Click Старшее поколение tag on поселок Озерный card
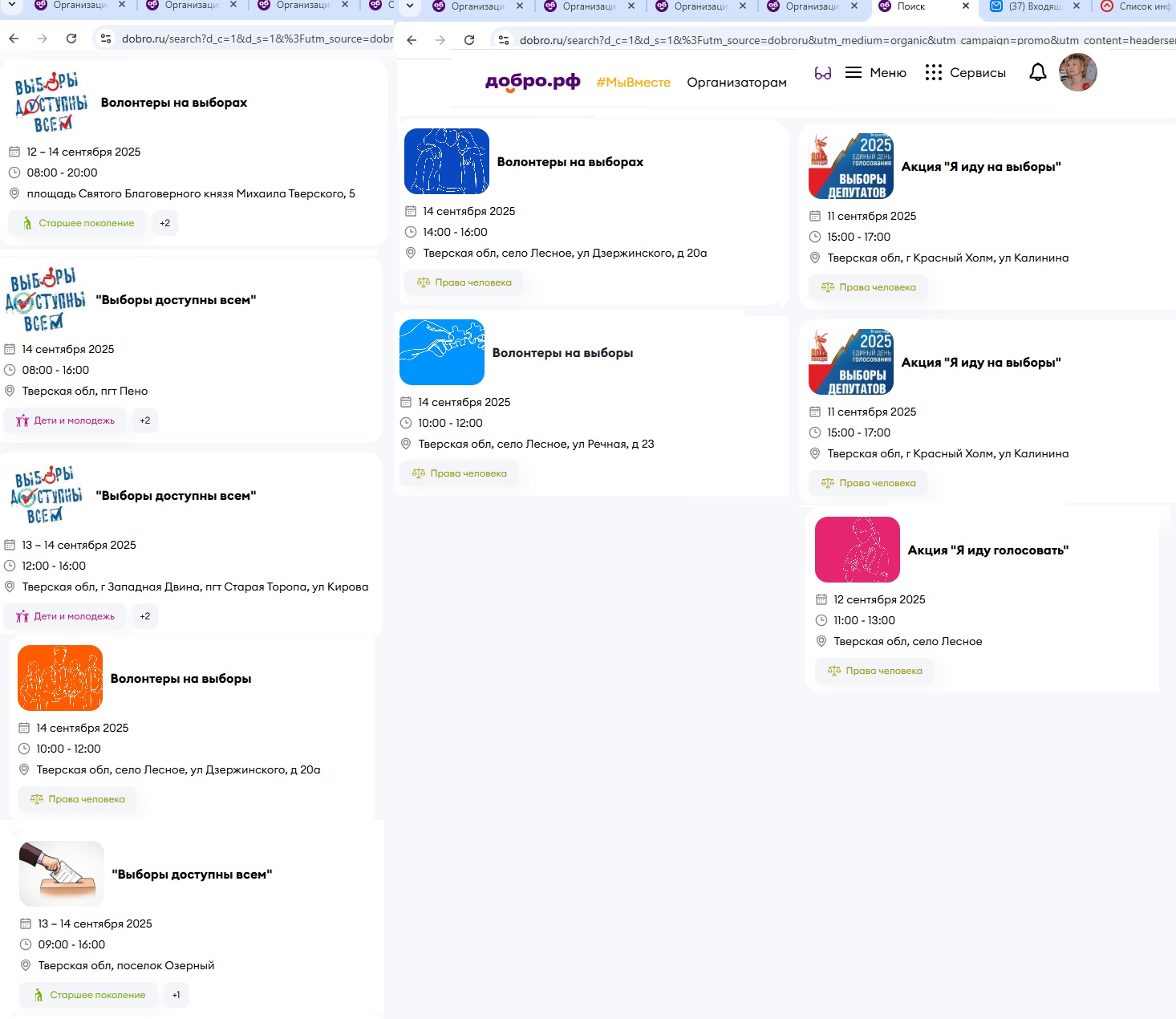This screenshot has width=1176, height=1019. tap(89, 995)
